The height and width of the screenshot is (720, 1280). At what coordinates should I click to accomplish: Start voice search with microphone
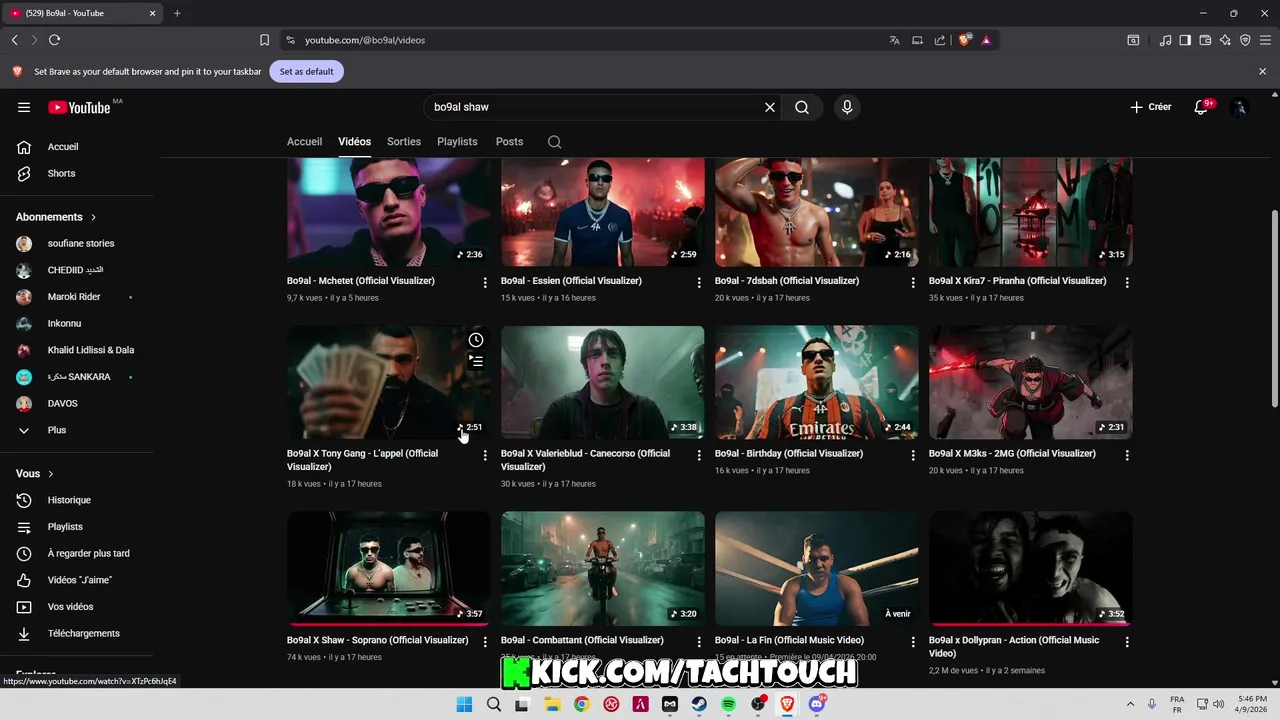click(847, 107)
